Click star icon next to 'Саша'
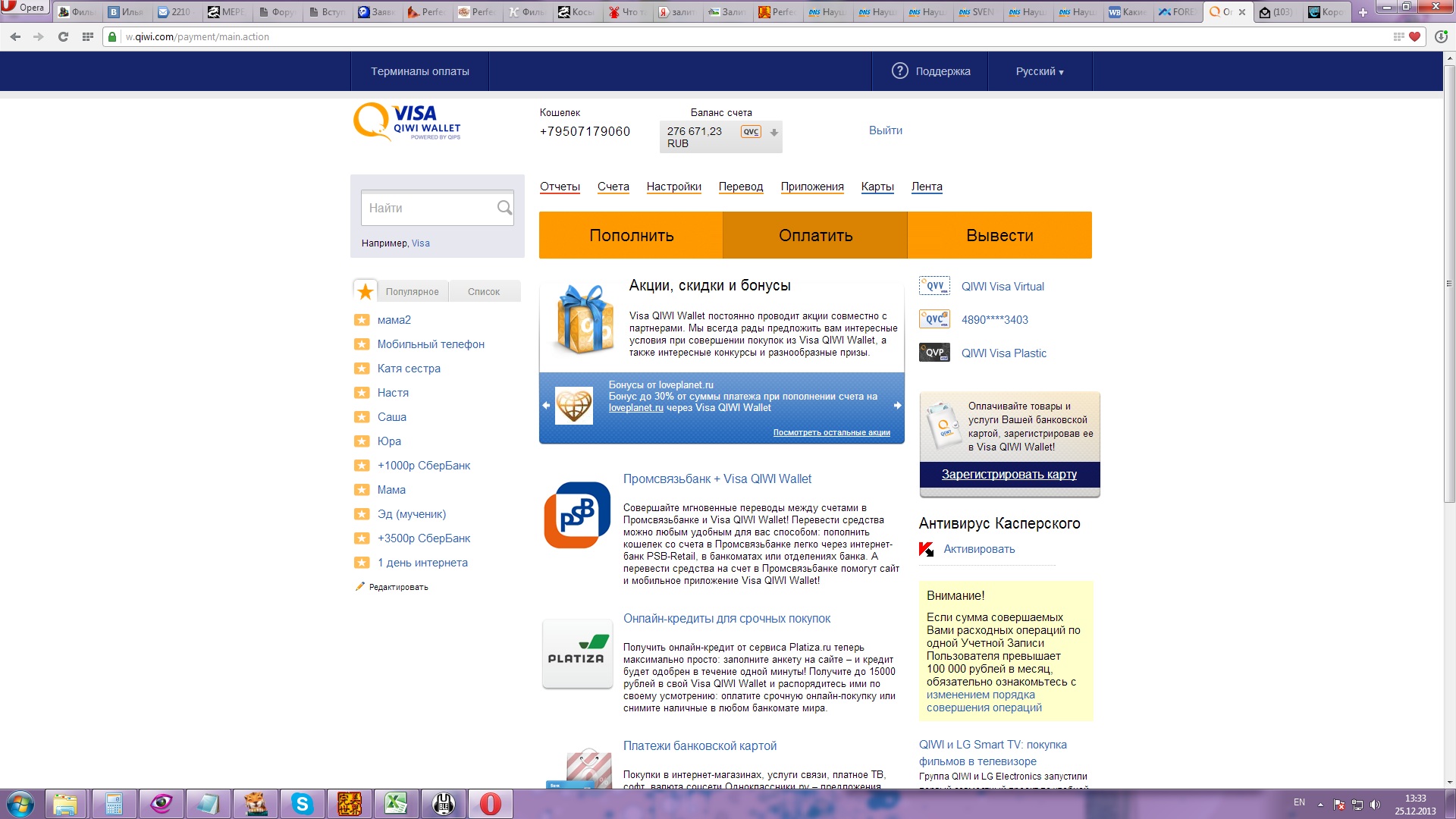The width and height of the screenshot is (1456, 819). [362, 417]
